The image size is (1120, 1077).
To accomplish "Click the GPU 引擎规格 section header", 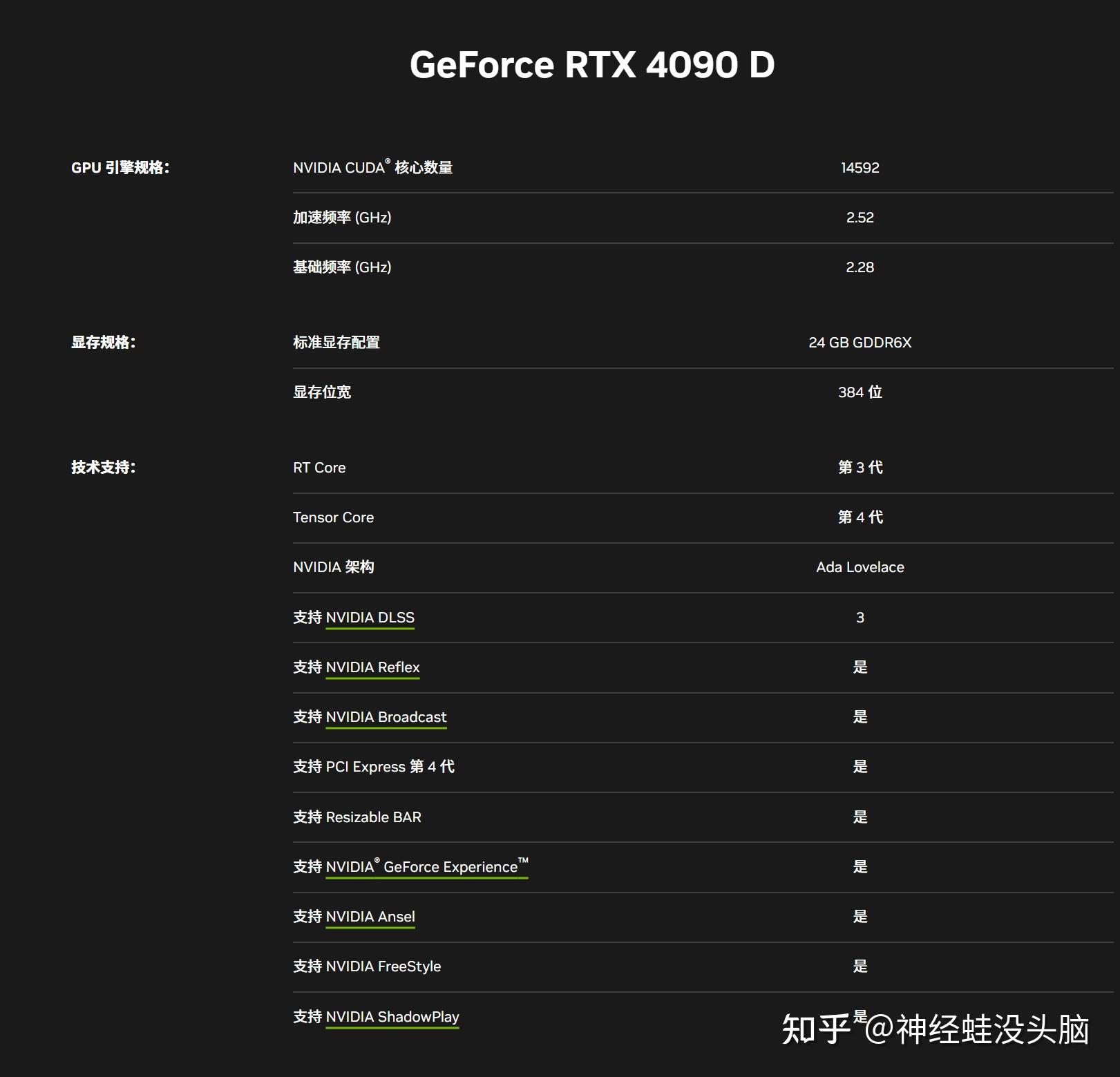I will [121, 166].
